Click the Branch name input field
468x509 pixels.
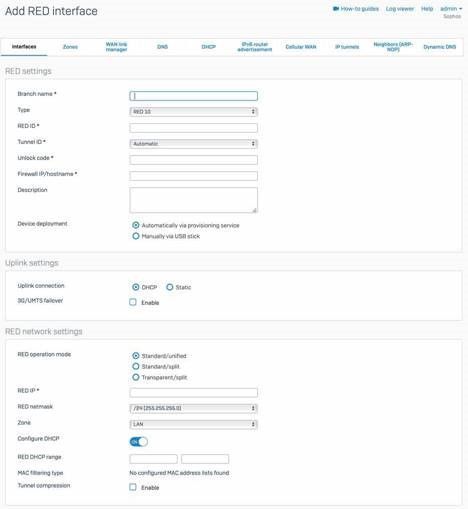click(193, 96)
